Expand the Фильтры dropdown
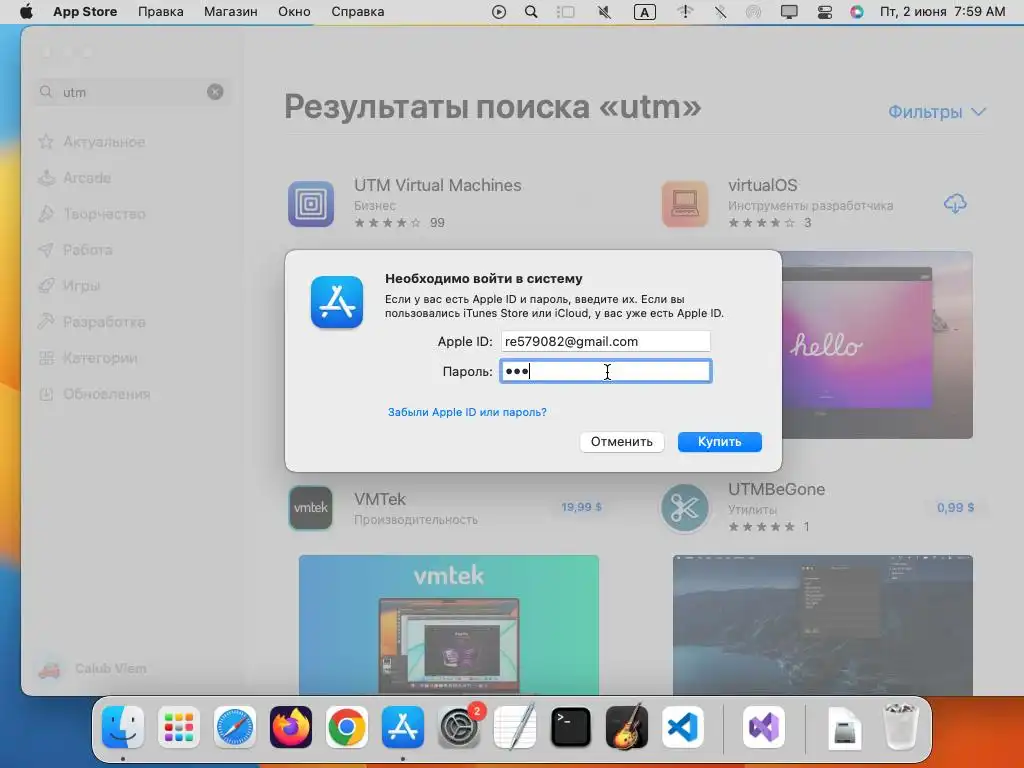The height and width of the screenshot is (768, 1024). tap(936, 112)
